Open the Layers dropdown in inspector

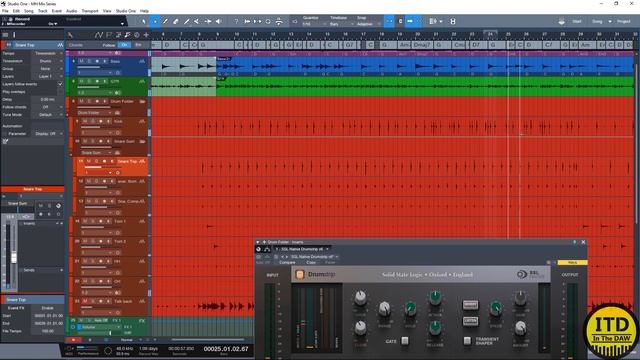pyautogui.click(x=47, y=76)
